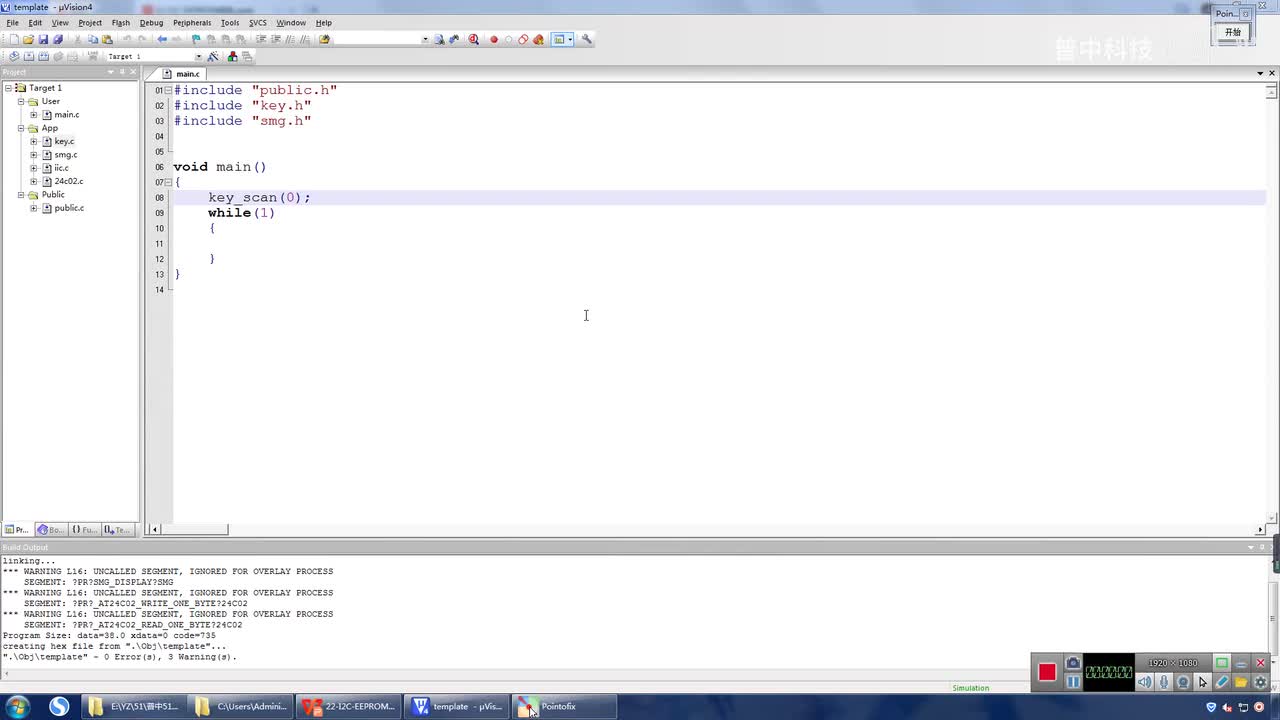Click the Build target toolbar icon

(29, 56)
